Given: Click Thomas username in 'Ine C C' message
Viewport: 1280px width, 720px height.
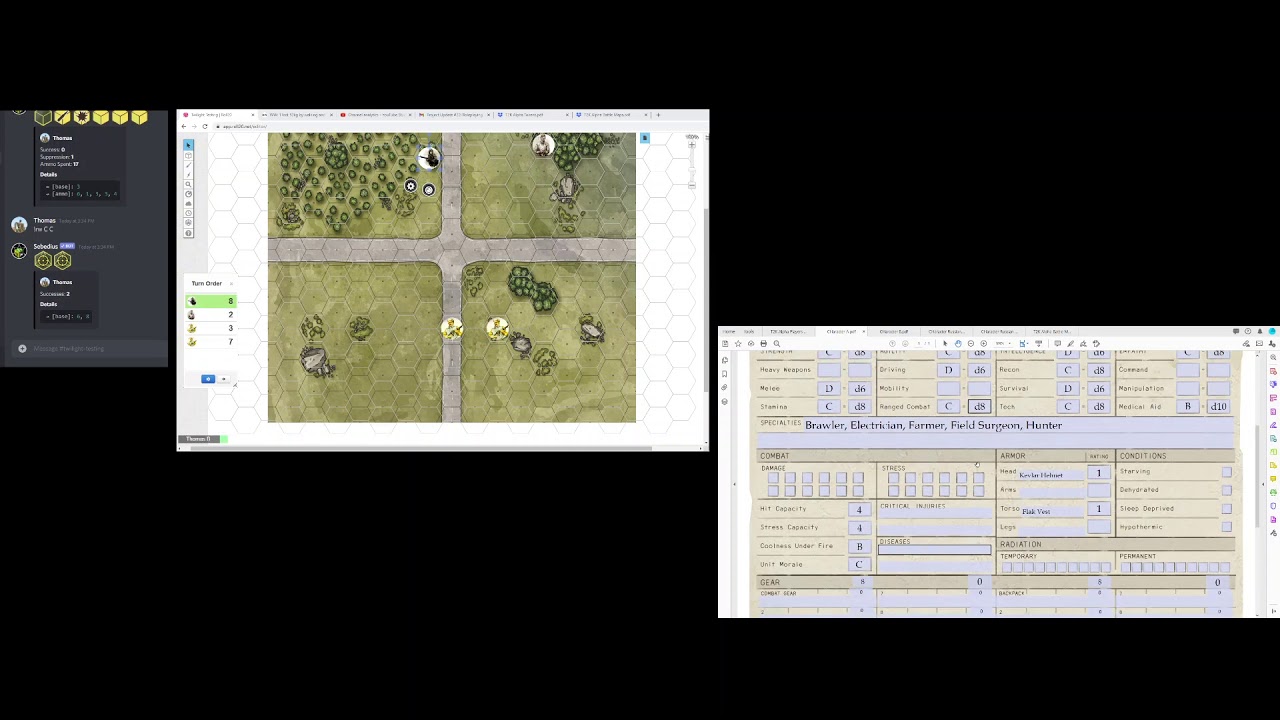Looking at the screenshot, I should click(45, 220).
